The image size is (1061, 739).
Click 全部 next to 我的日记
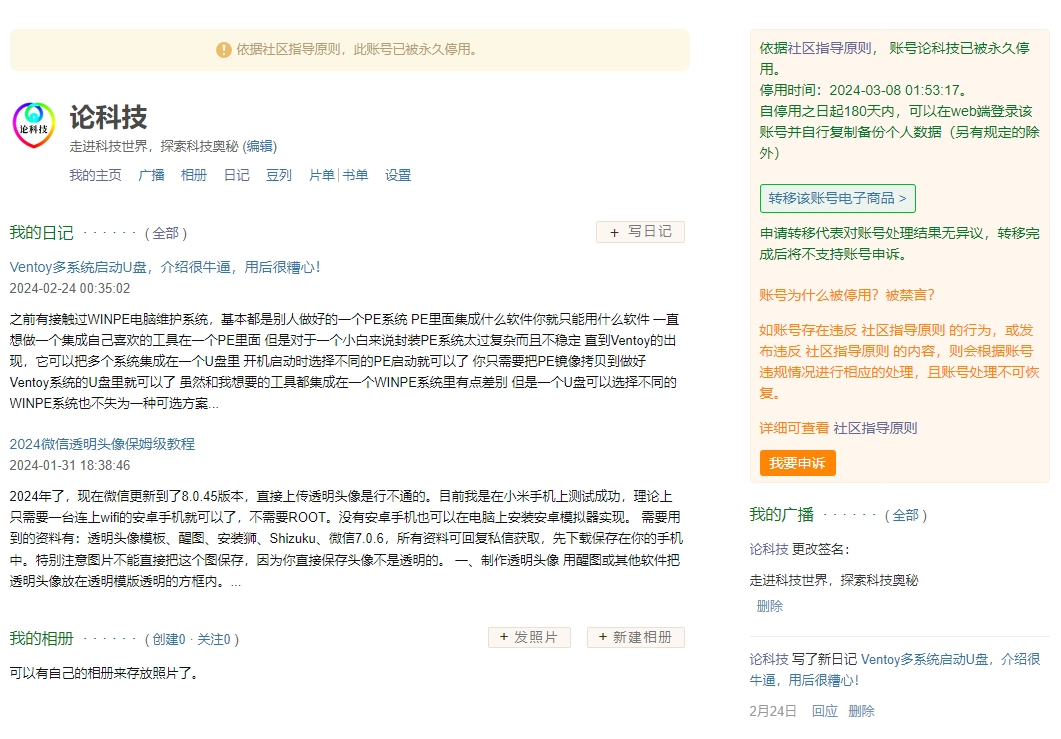coord(166,232)
